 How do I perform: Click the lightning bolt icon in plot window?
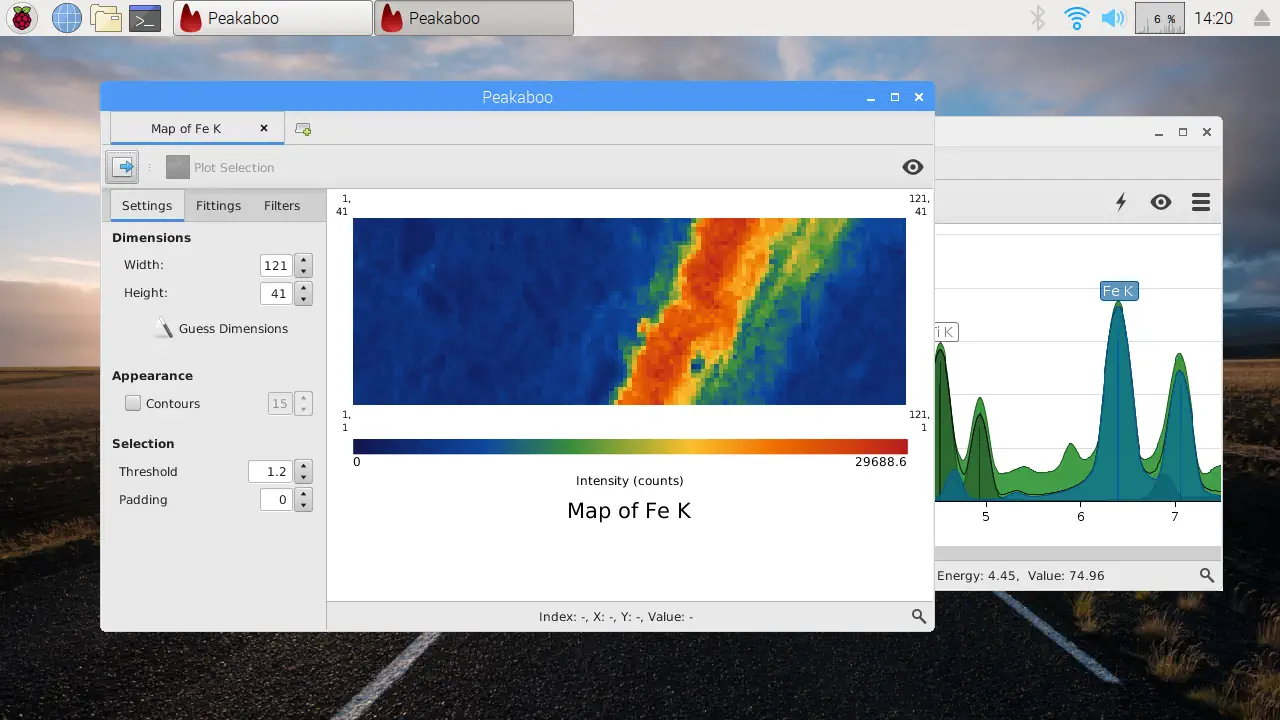(1121, 202)
